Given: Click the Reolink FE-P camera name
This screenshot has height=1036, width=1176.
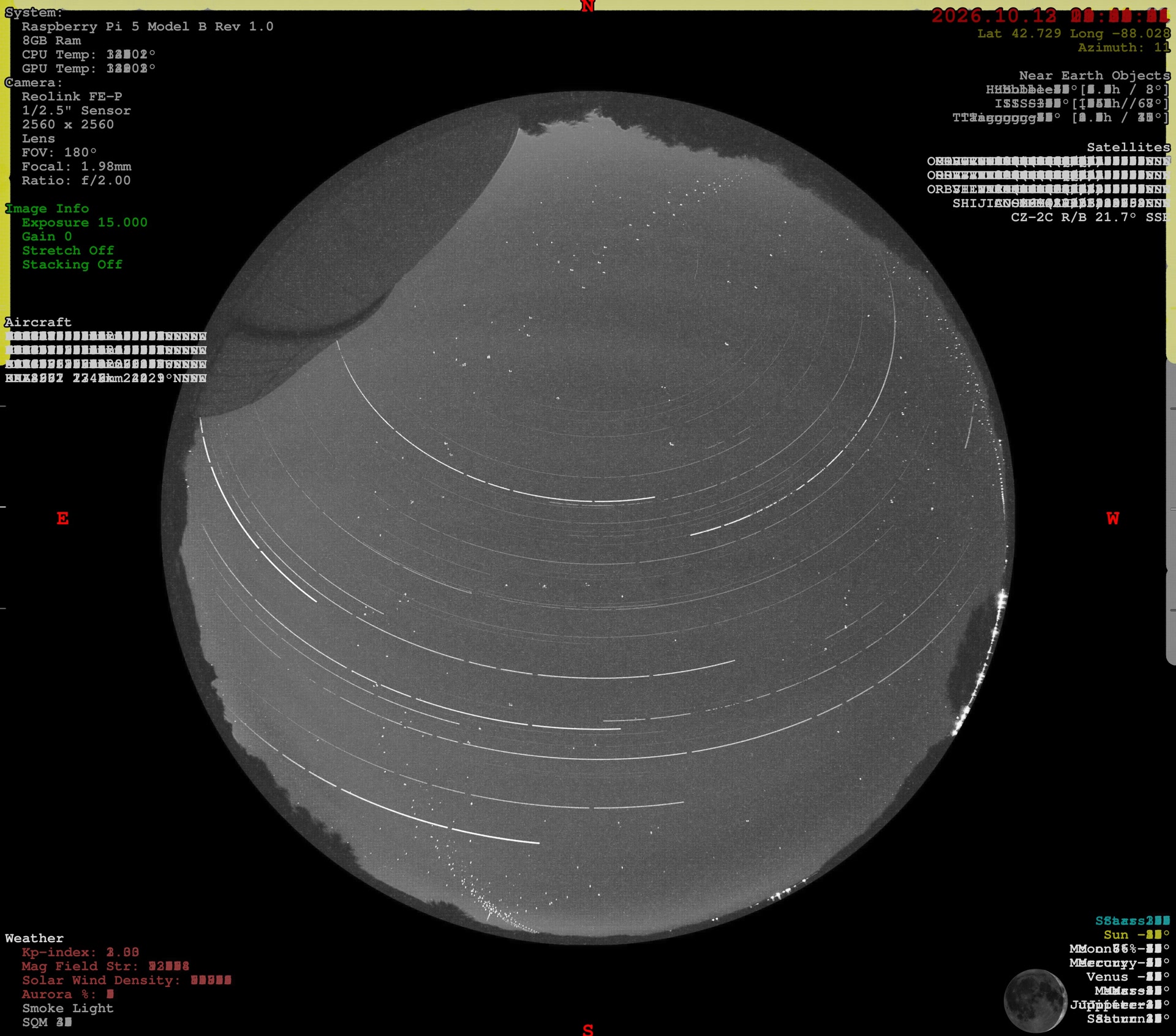Looking at the screenshot, I should pyautogui.click(x=72, y=96).
